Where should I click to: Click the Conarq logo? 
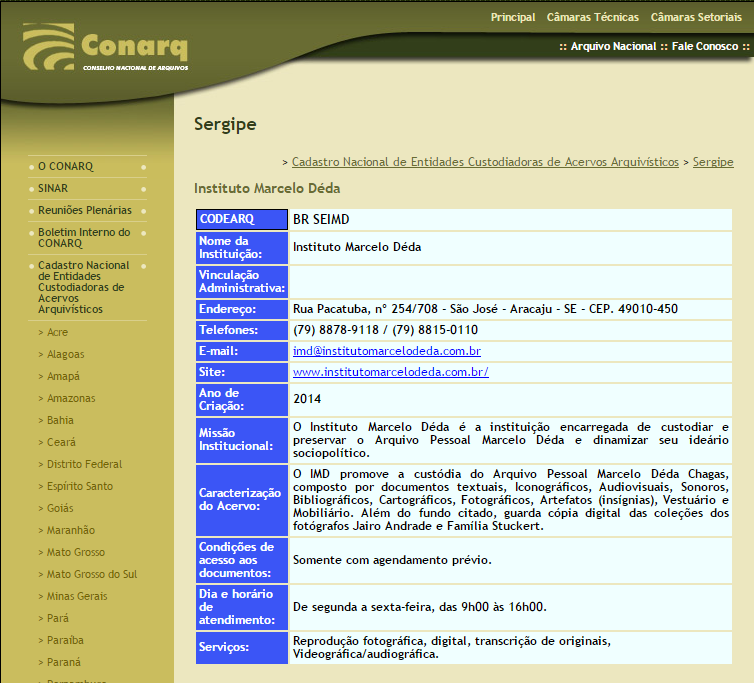click(105, 47)
